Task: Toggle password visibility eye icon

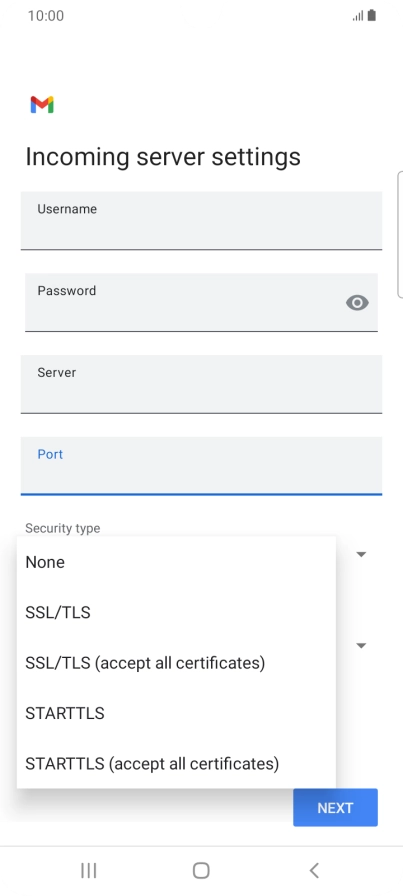Action: [357, 302]
